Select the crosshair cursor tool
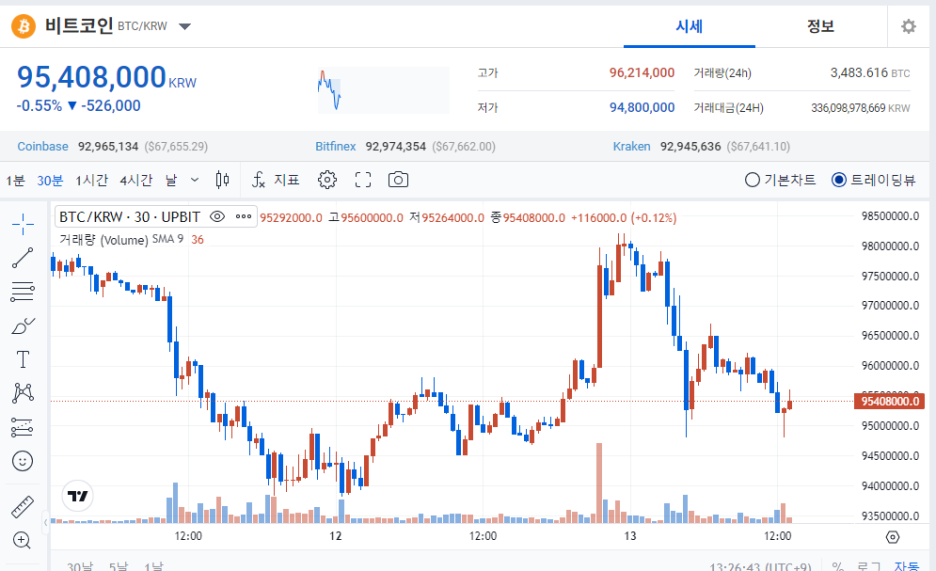The width and height of the screenshot is (936, 571). pyautogui.click(x=23, y=224)
